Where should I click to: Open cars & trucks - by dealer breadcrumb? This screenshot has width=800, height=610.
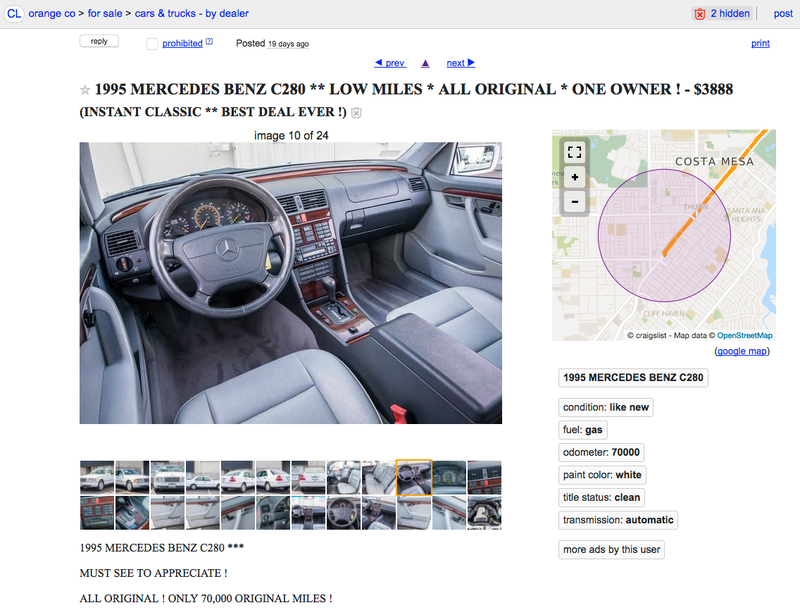click(191, 13)
